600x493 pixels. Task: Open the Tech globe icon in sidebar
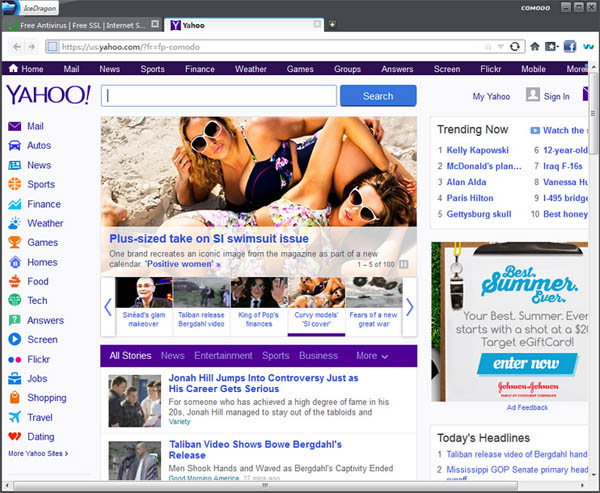15,300
